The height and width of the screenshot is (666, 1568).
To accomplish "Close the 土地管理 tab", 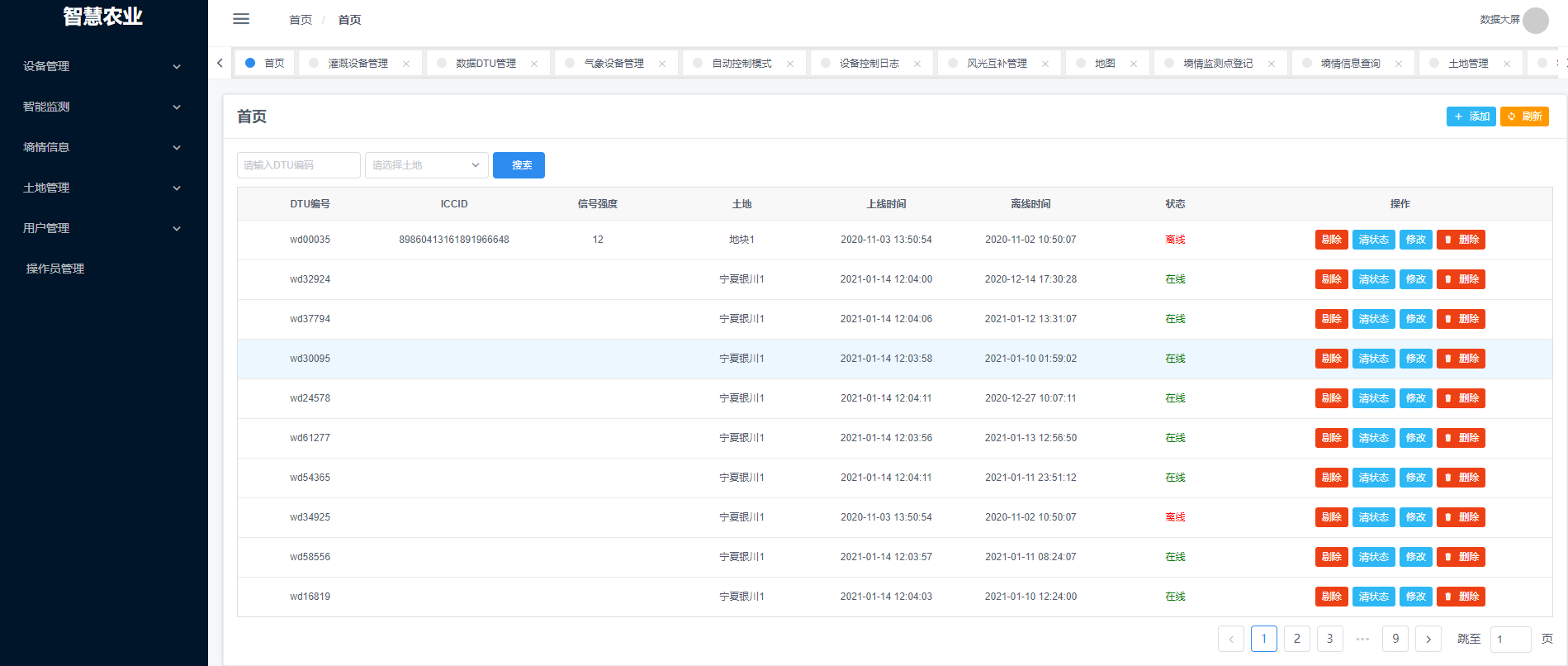I will [x=1507, y=64].
